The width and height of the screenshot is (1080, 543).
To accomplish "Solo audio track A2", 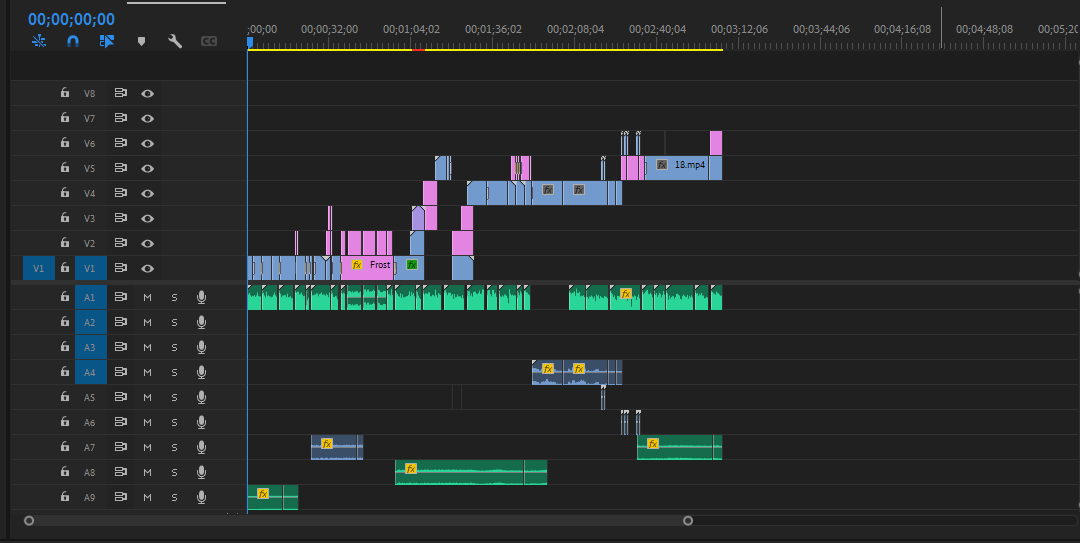I will pyautogui.click(x=174, y=322).
